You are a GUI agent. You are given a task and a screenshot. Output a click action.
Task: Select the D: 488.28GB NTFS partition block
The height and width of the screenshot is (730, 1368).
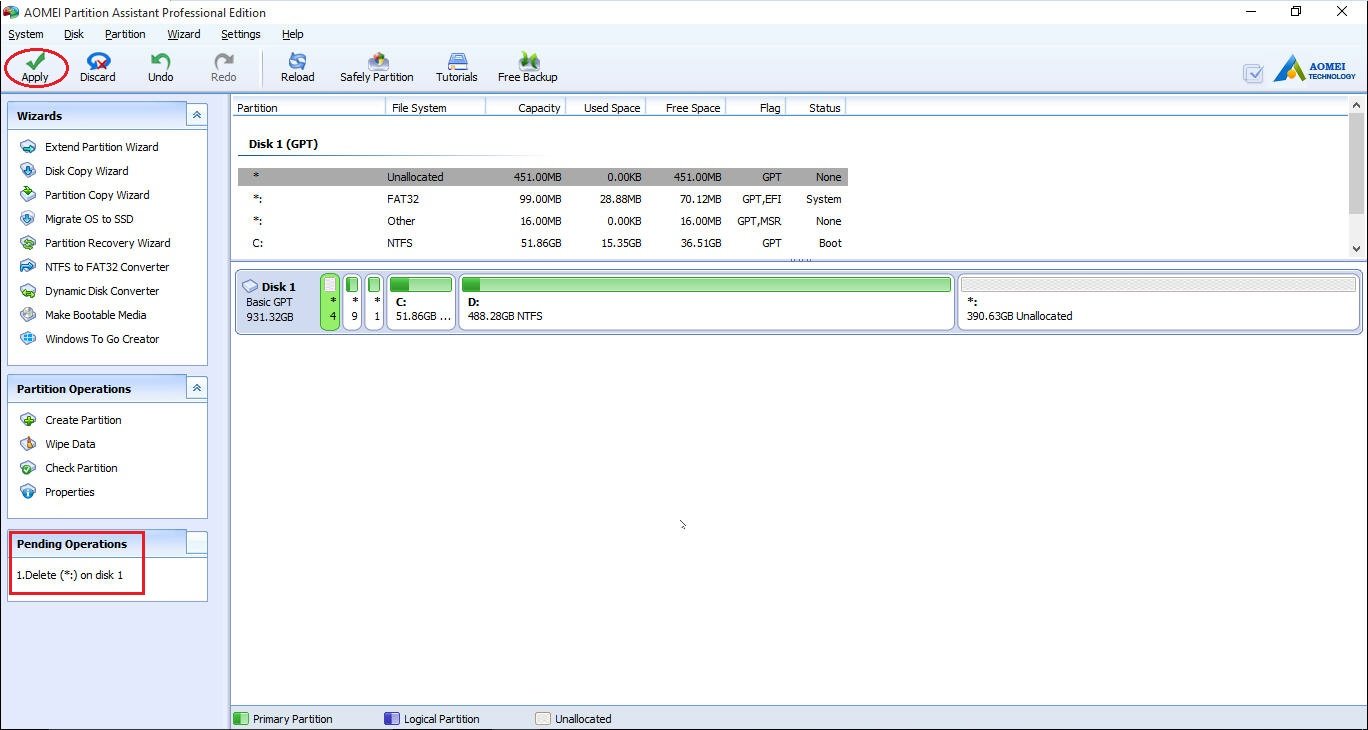click(x=706, y=302)
